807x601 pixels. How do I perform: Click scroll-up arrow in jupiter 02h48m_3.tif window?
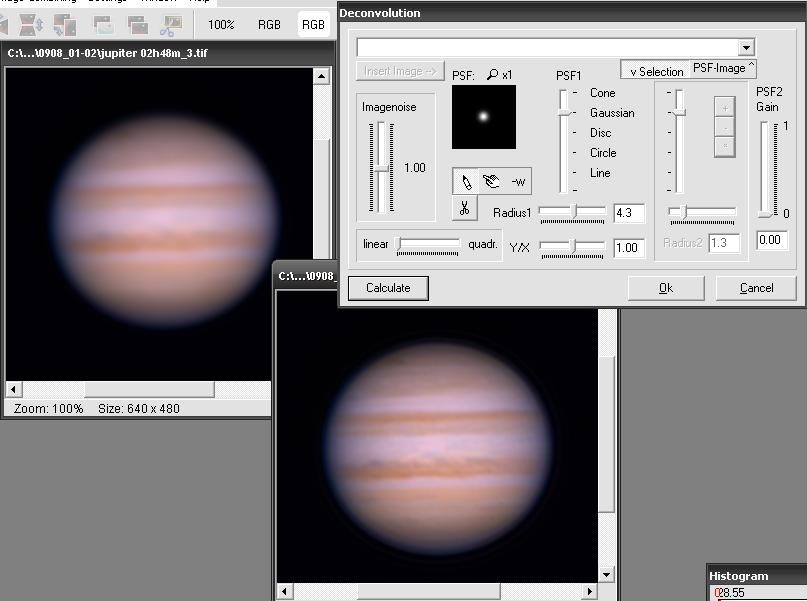[x=321, y=77]
